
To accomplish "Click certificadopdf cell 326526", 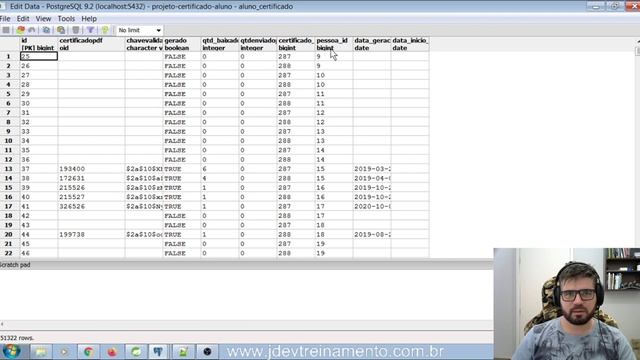I will (91, 207).
